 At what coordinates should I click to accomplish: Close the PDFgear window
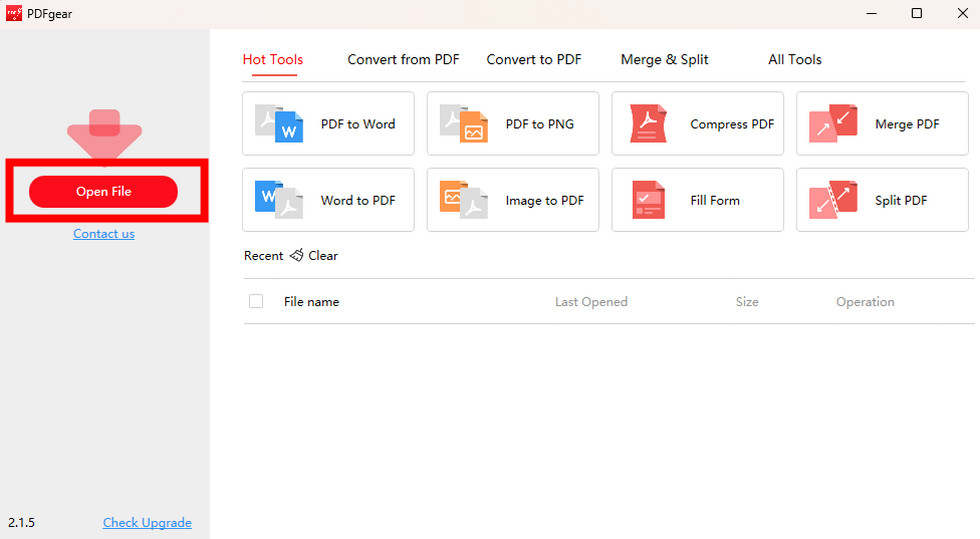(962, 13)
